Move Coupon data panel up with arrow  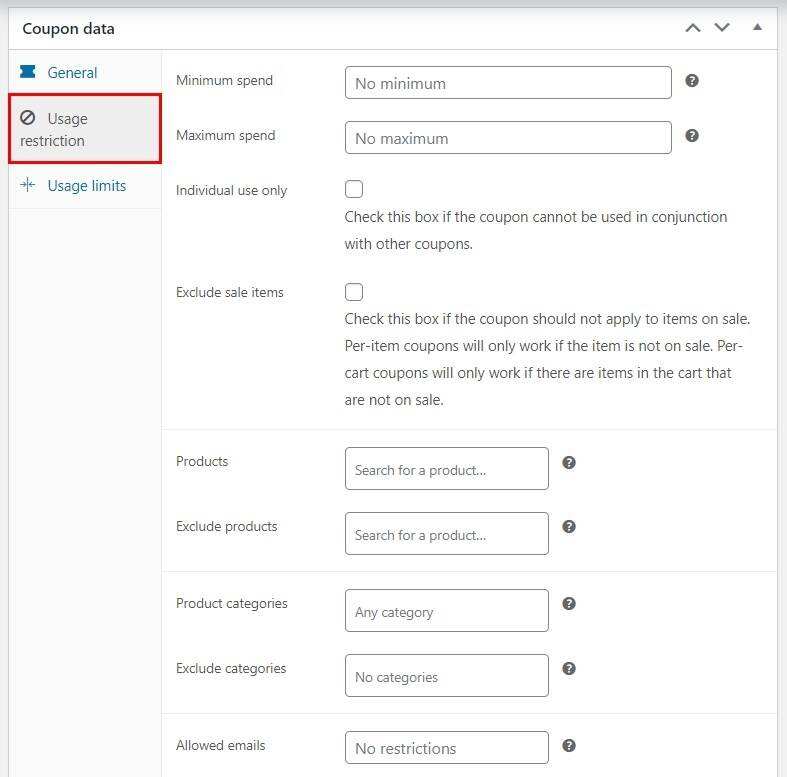[693, 28]
